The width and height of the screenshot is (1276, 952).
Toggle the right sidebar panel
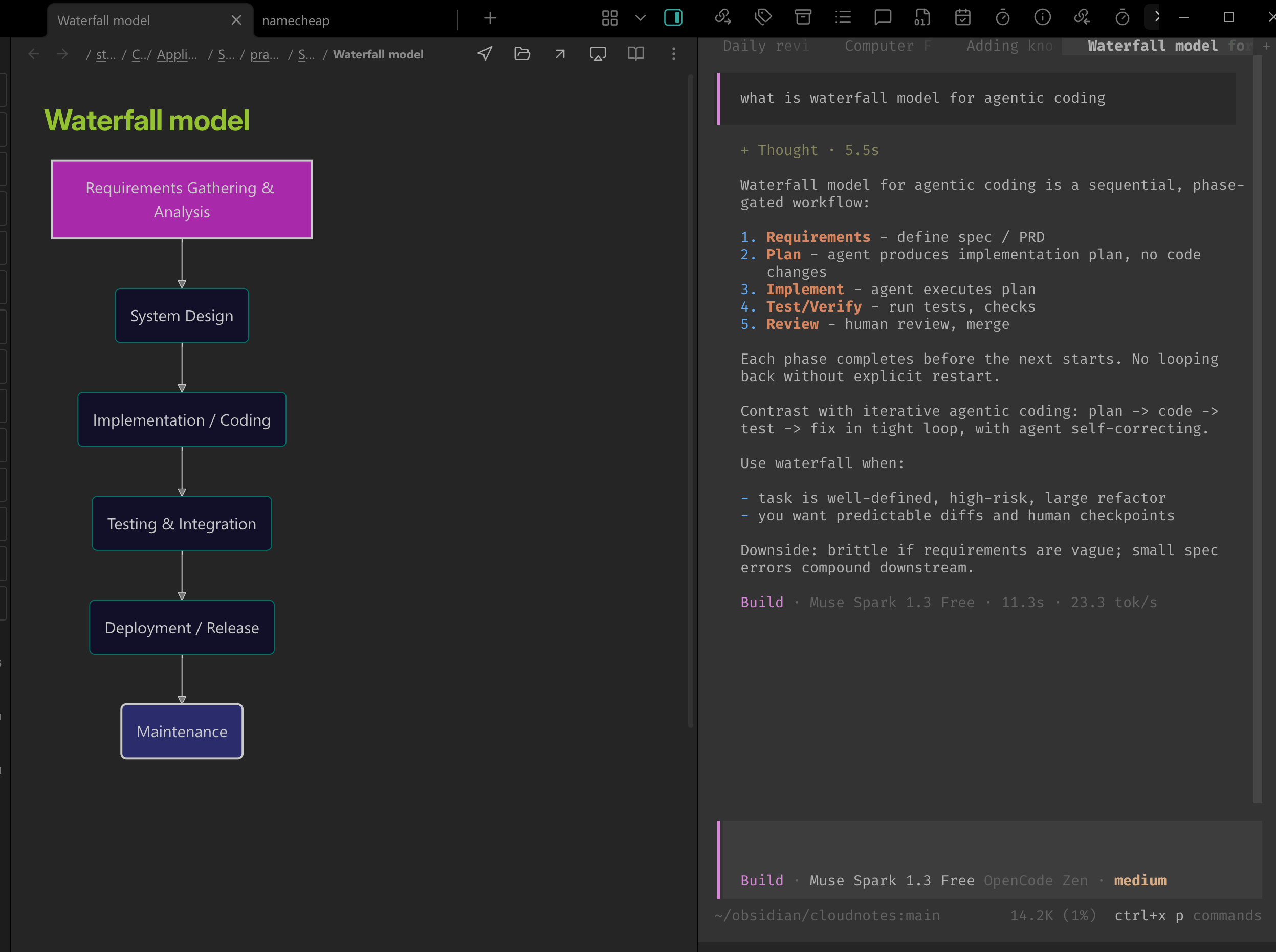673,17
